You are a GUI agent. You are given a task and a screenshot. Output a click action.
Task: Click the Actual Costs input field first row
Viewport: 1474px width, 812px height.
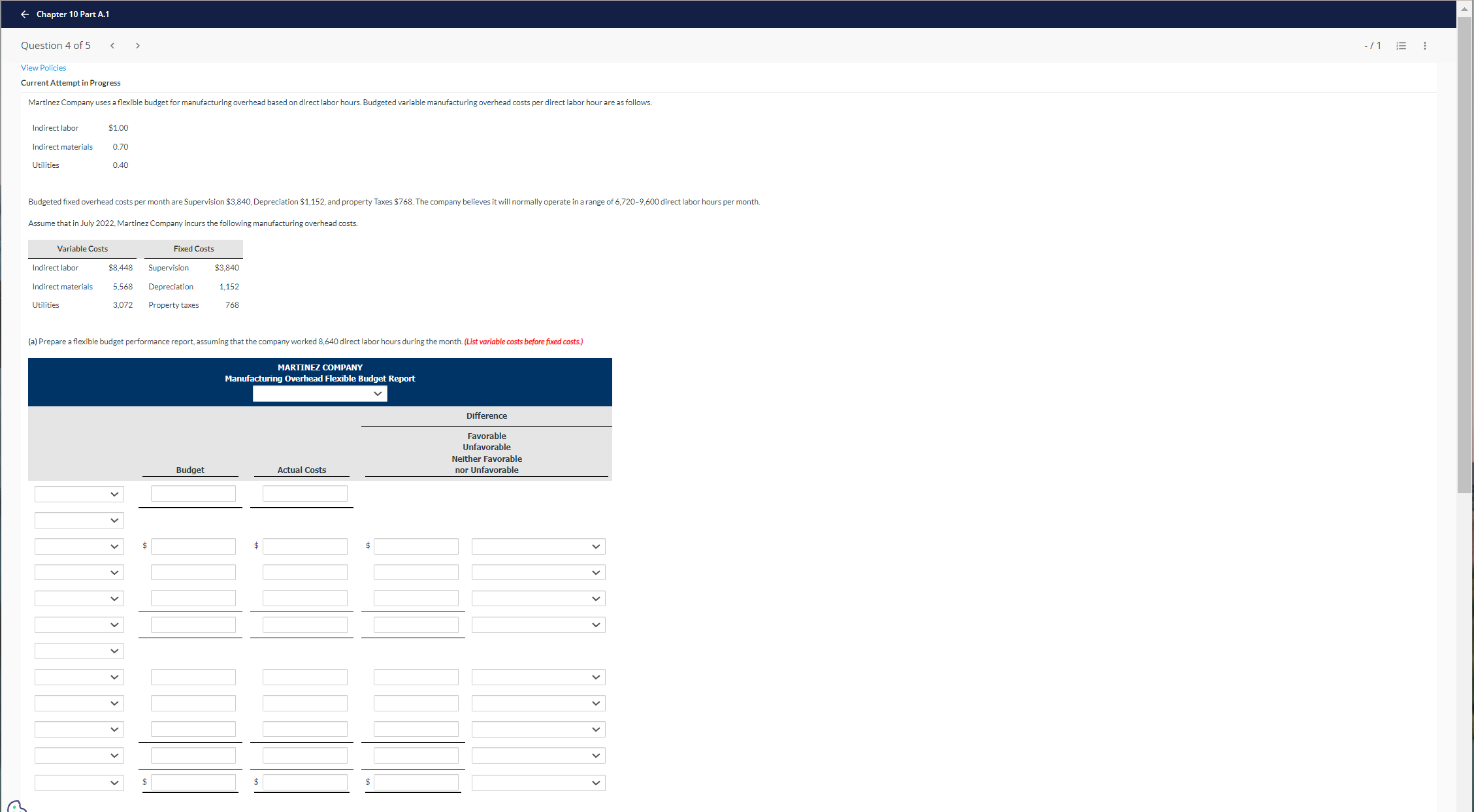click(x=303, y=493)
